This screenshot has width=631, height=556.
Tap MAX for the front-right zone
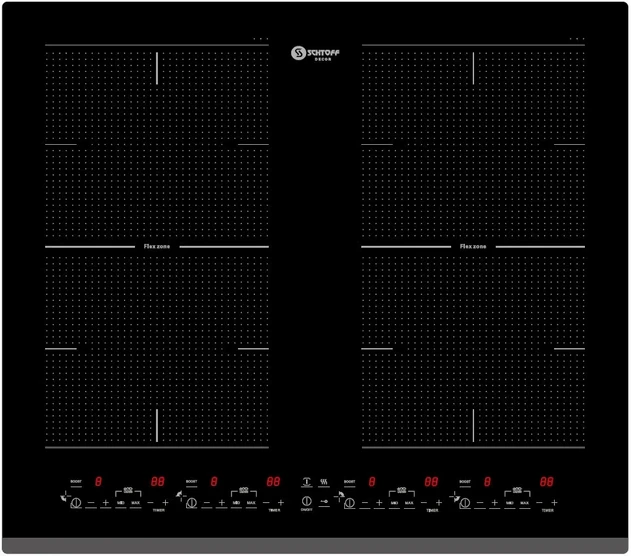point(525,503)
